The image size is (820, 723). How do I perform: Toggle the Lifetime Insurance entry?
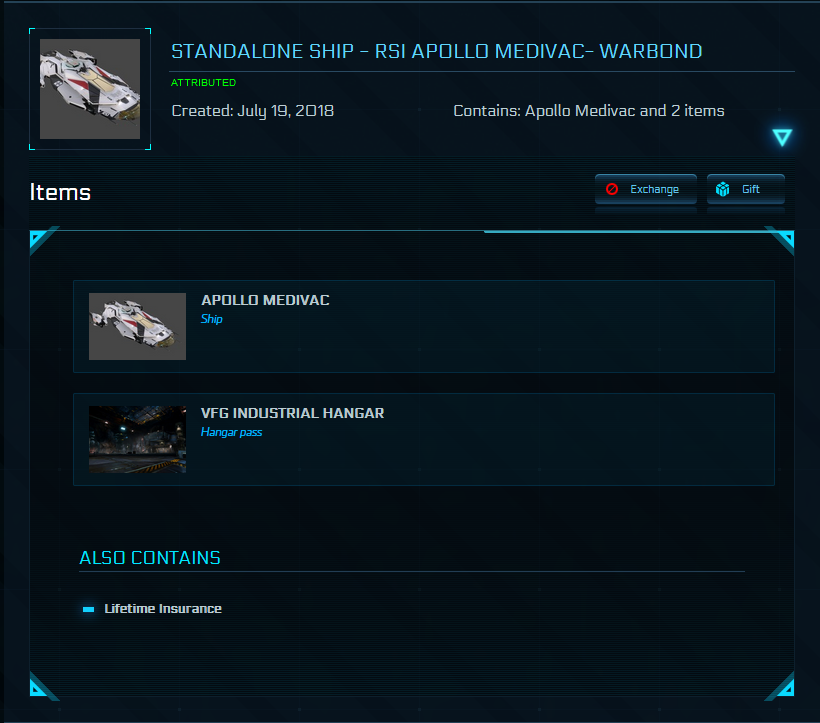coord(163,608)
